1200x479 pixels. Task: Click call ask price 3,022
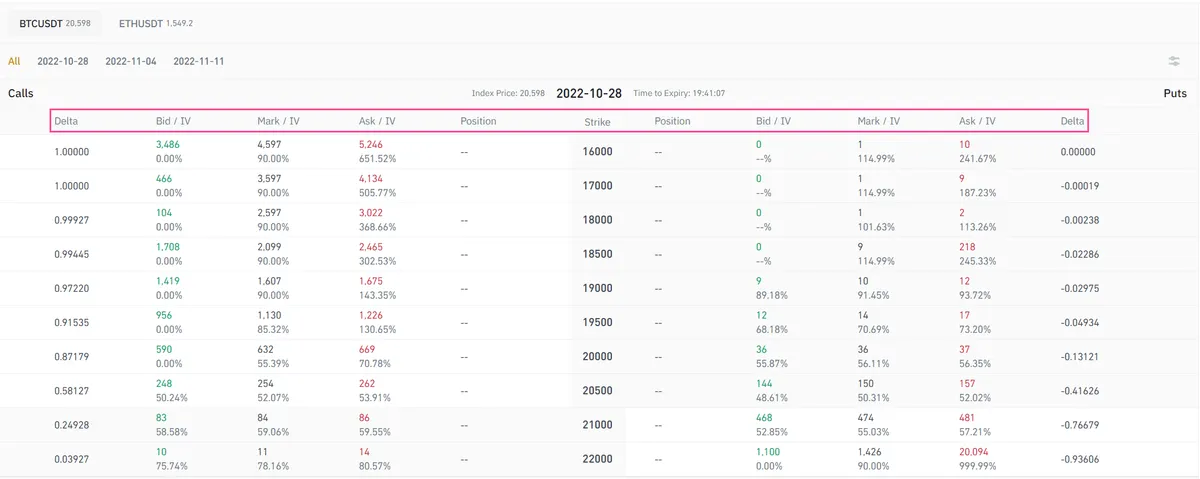371,213
